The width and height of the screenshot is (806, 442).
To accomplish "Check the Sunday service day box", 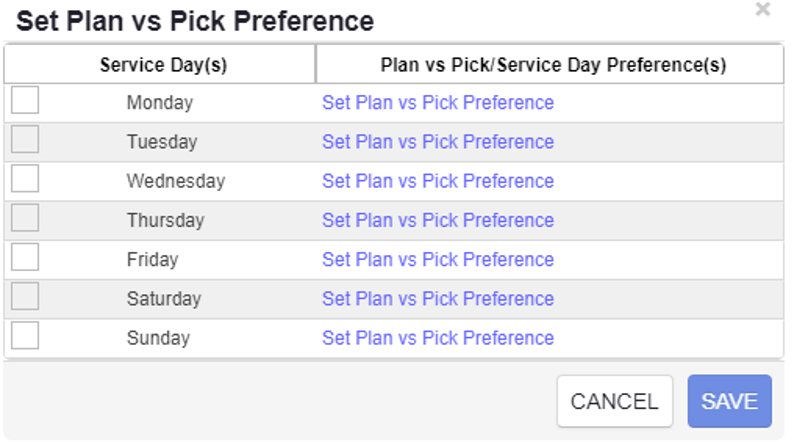I will pyautogui.click(x=25, y=335).
